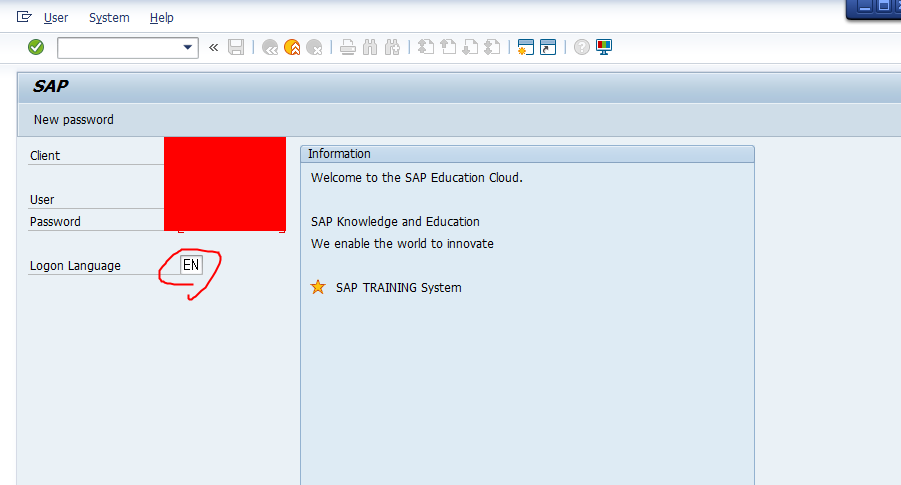Open the Customize Local Layout monitor icon

click(604, 47)
